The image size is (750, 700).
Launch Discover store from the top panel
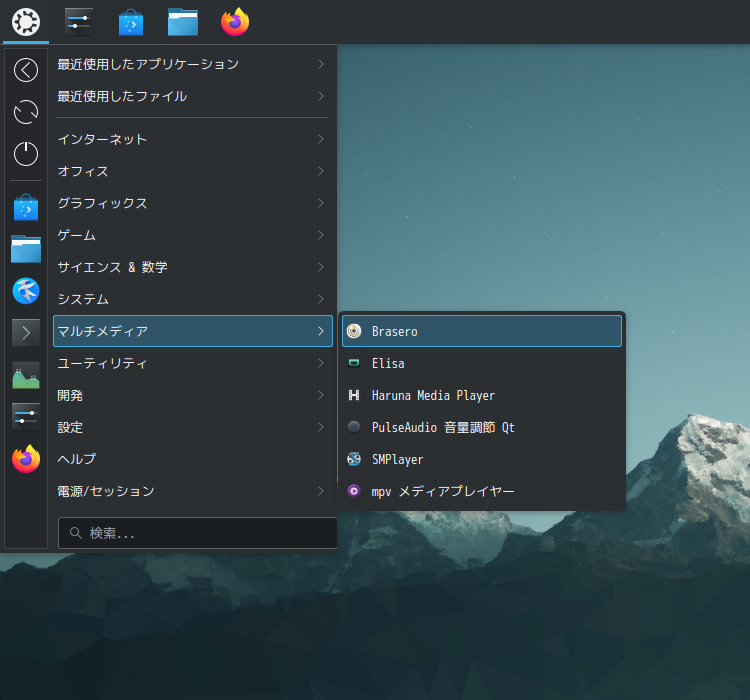131,22
